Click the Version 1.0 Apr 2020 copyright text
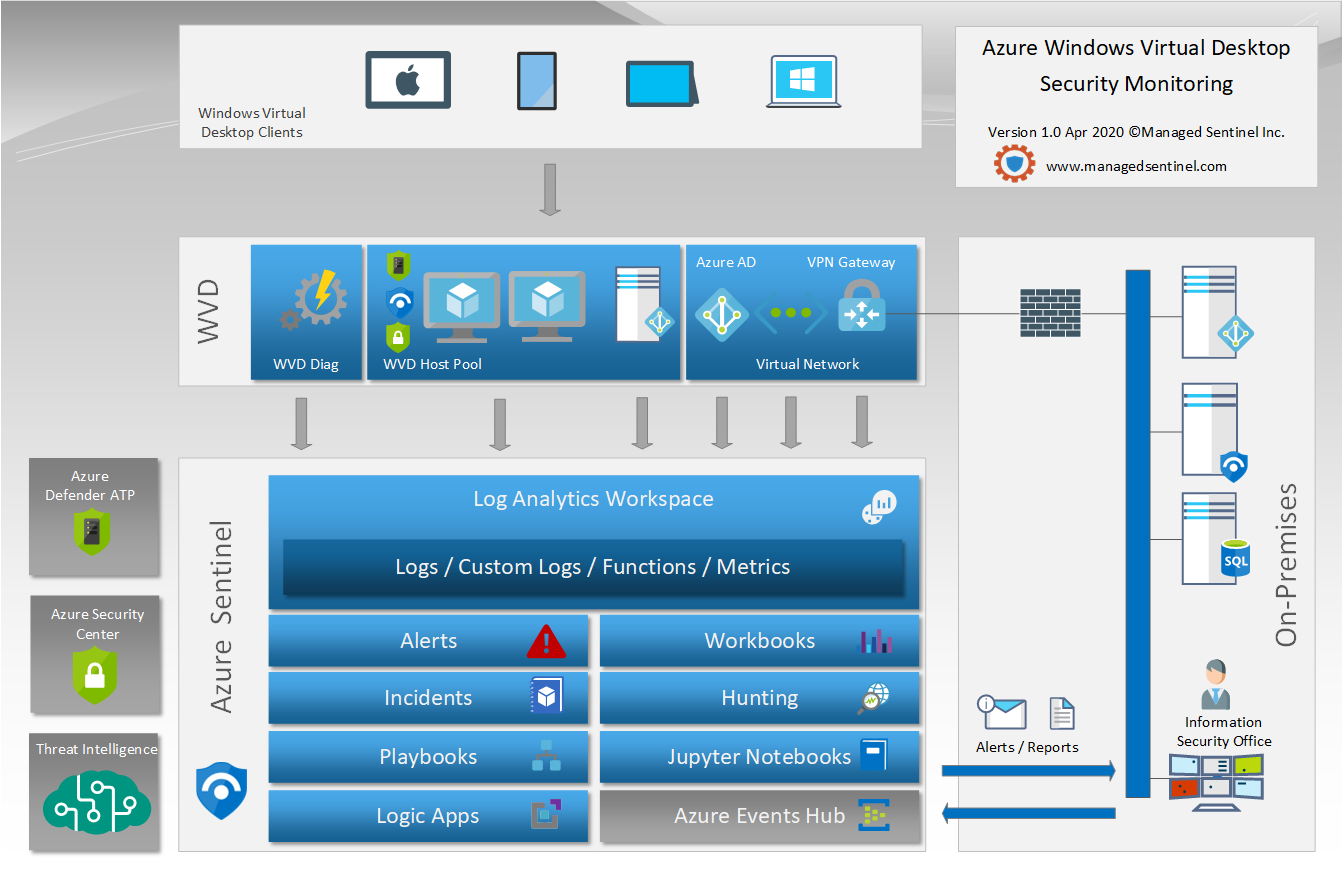 (x=1136, y=132)
